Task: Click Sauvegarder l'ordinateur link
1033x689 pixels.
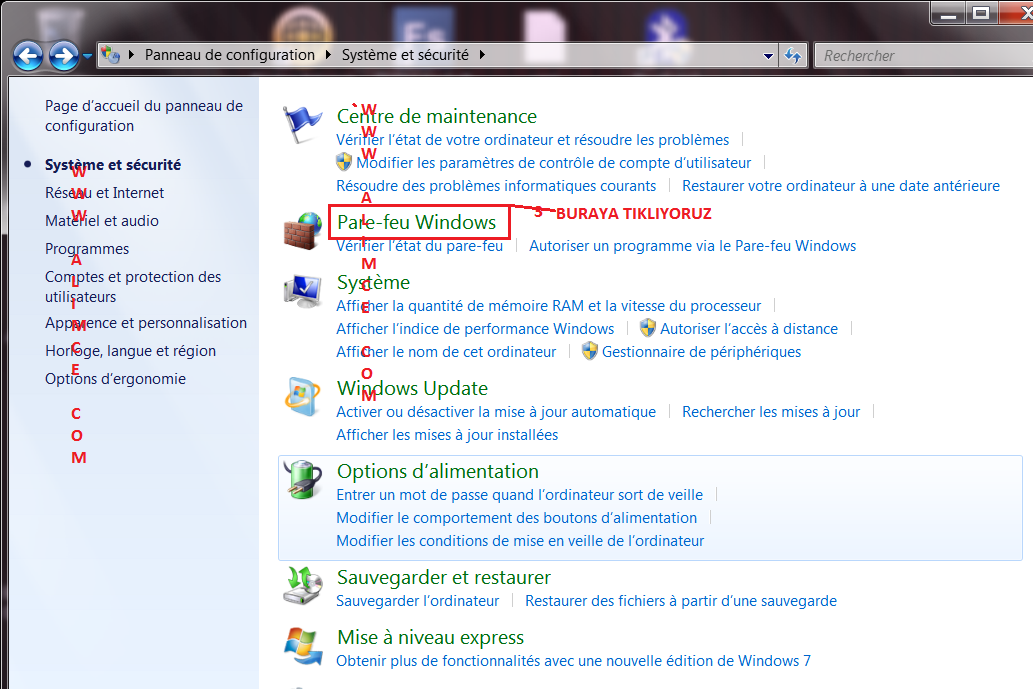Action: click(418, 601)
